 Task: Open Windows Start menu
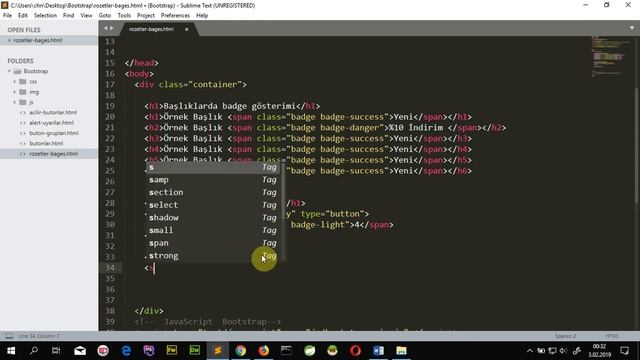[11, 351]
